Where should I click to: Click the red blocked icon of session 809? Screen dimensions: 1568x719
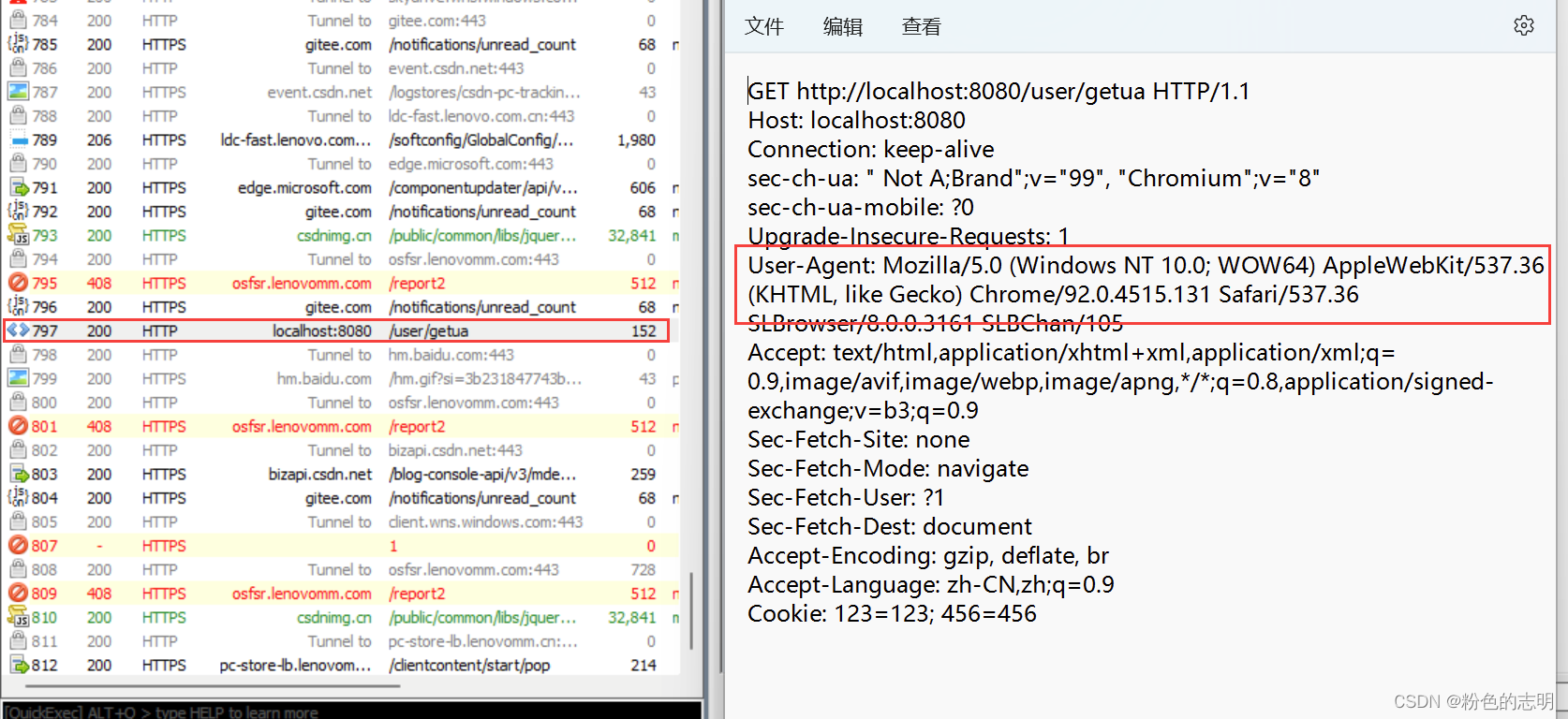click(x=18, y=594)
